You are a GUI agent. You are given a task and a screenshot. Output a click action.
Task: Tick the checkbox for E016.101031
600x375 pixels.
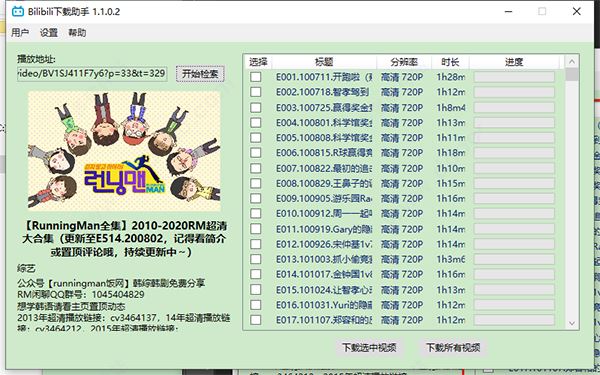[256, 305]
